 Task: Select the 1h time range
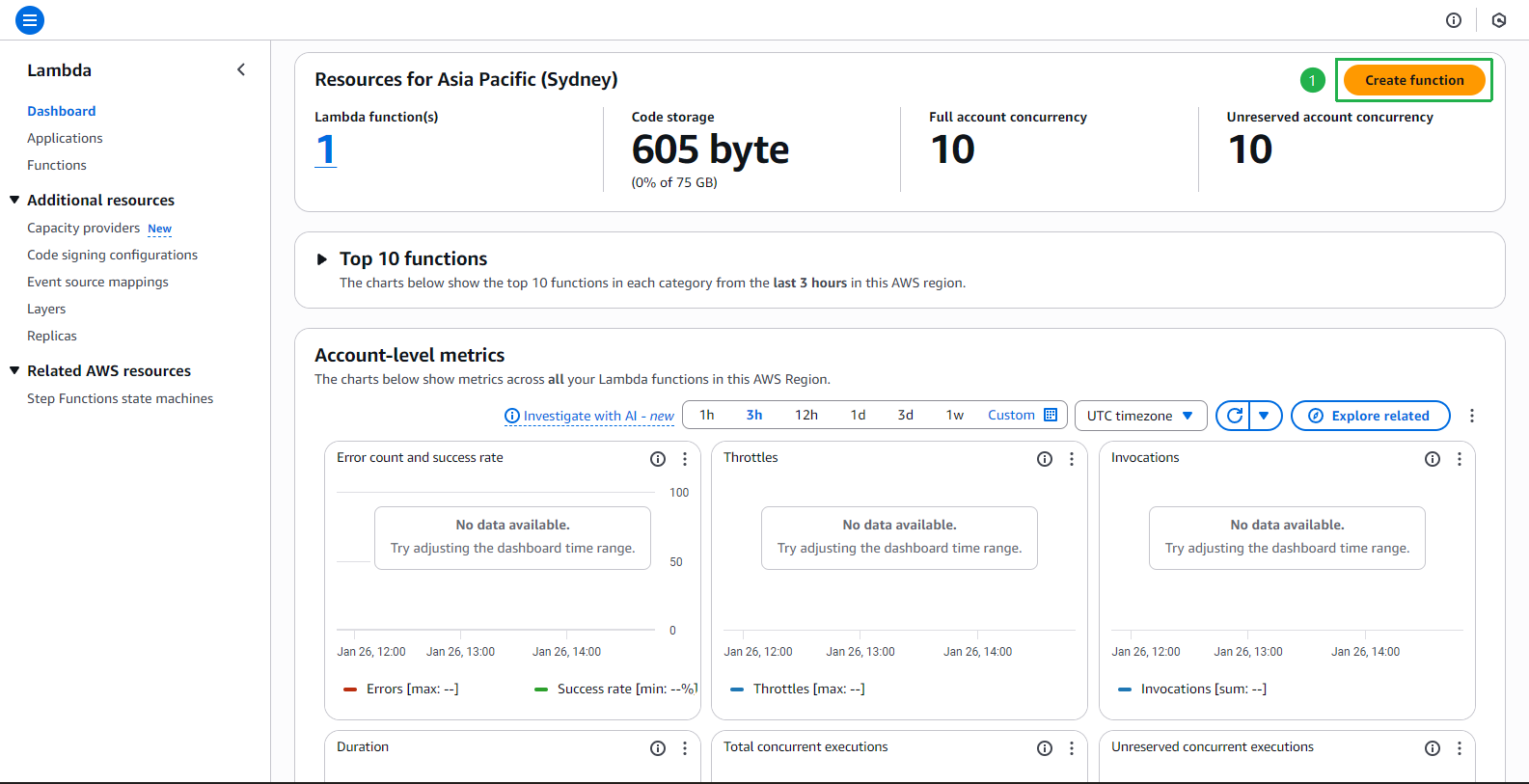[707, 415]
